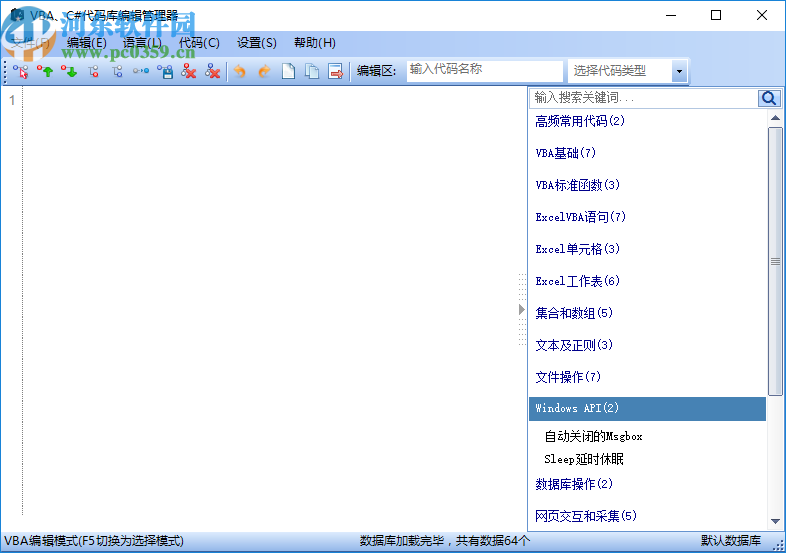This screenshot has width=786, height=553.
Task: Click the toolbar drag handle grip
Action: point(5,72)
